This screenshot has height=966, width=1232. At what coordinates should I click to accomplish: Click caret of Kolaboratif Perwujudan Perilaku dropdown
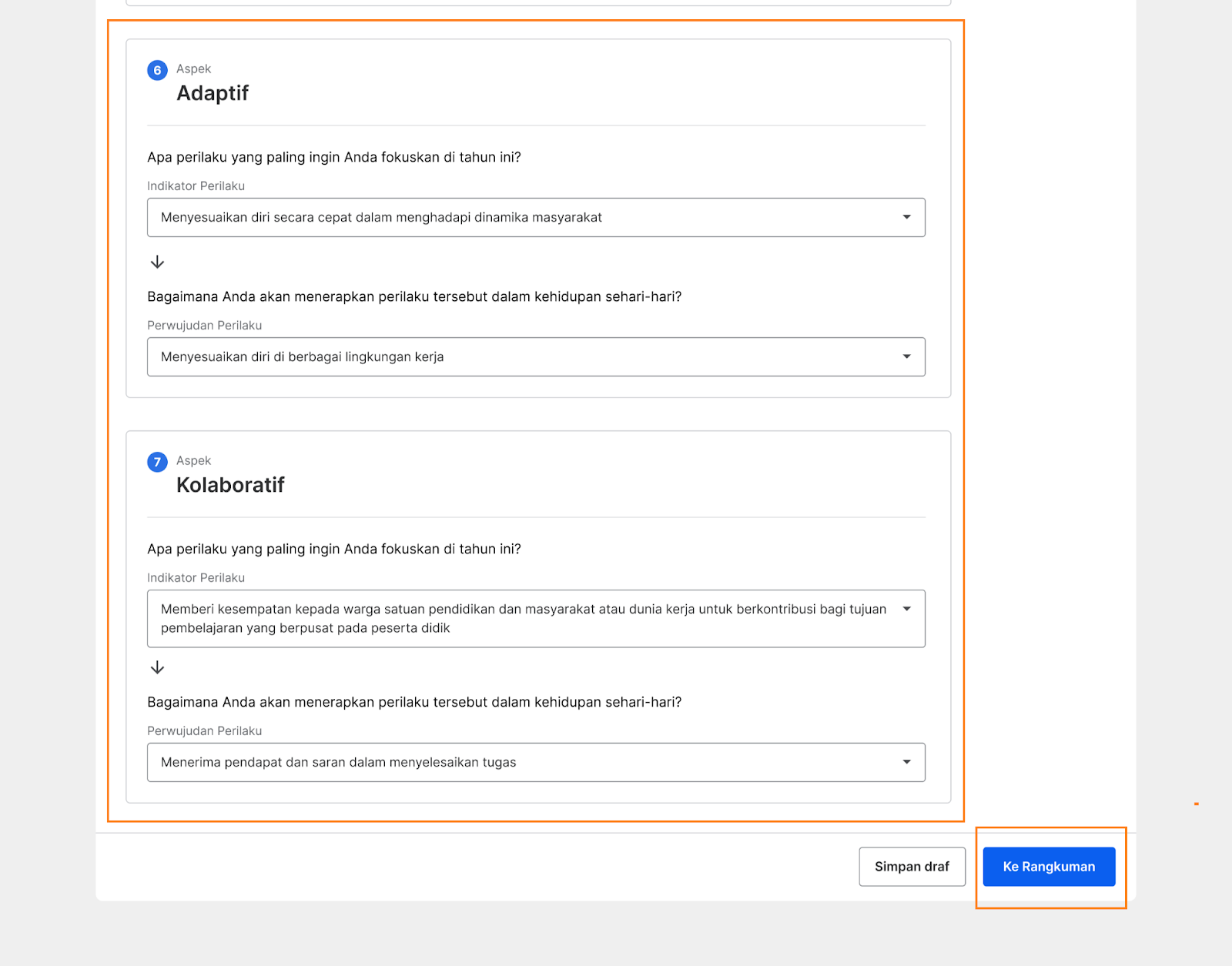906,762
